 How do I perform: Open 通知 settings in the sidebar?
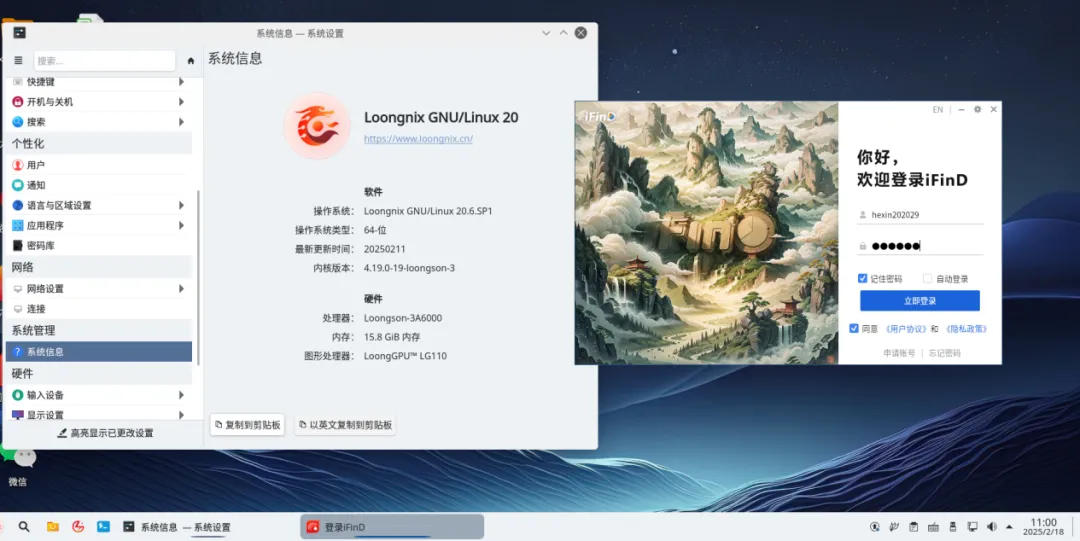tap(36, 185)
